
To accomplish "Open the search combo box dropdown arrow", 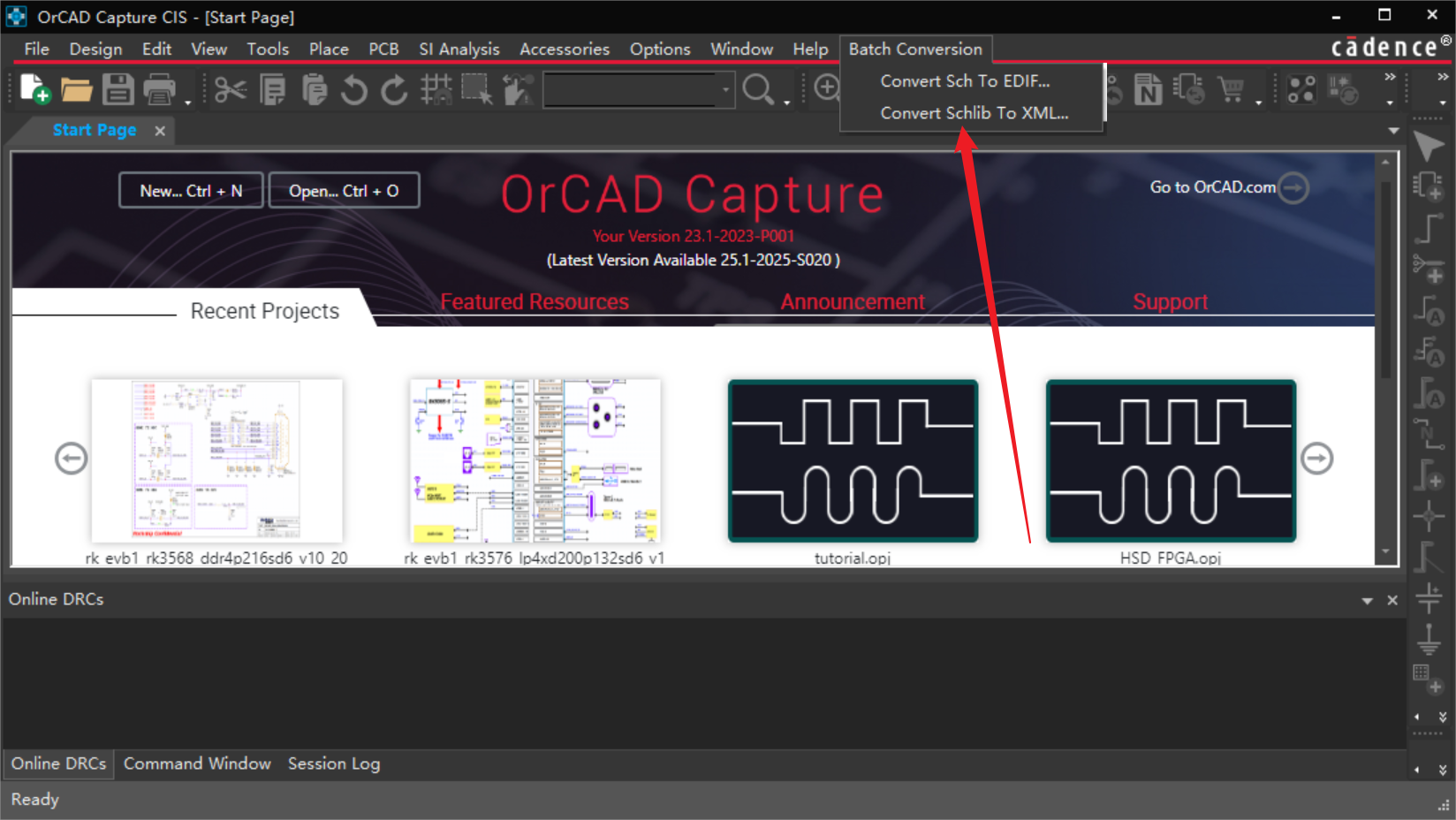I will pyautogui.click(x=726, y=89).
